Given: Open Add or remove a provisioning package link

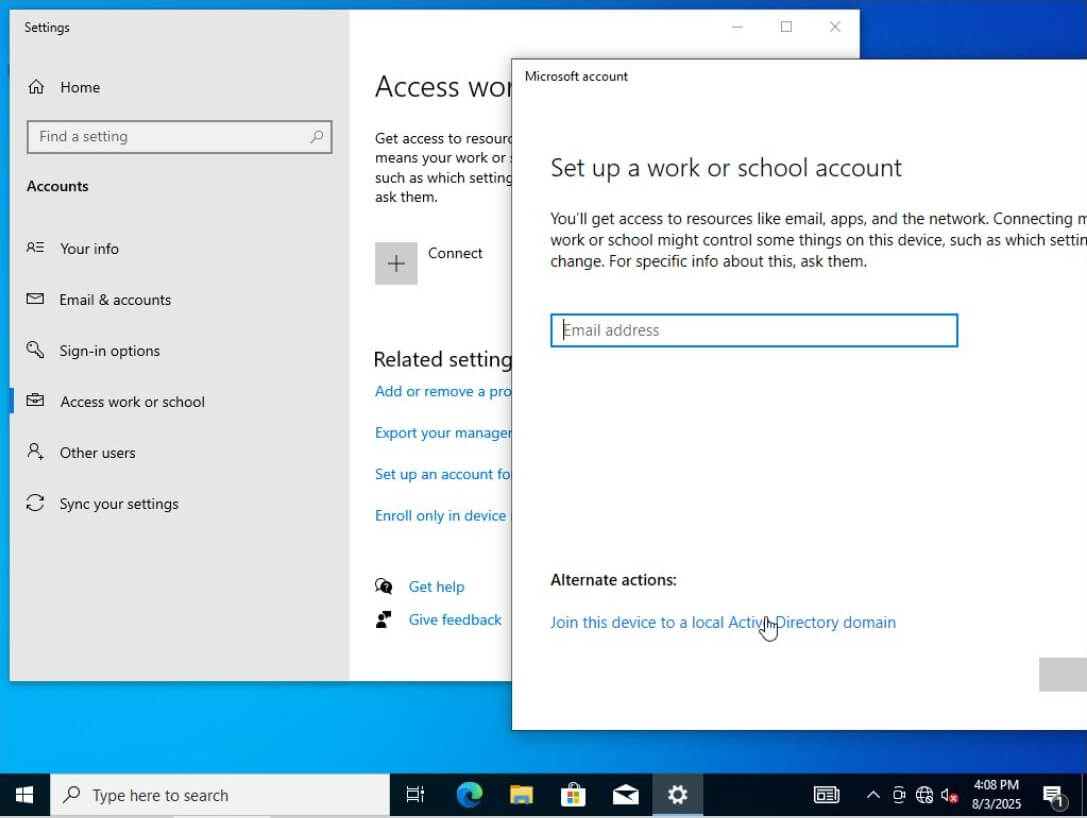Looking at the screenshot, I should coord(443,392).
